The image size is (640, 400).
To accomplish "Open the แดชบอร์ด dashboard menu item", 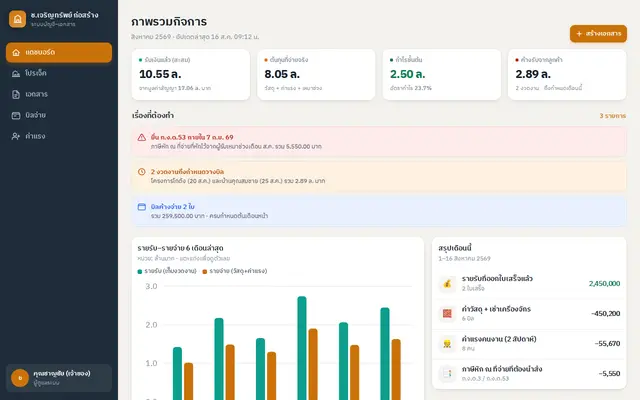I will (59, 53).
